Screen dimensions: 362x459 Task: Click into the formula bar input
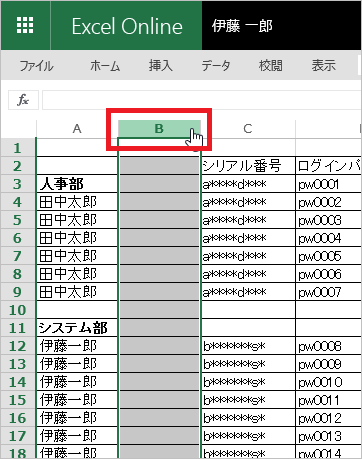[202, 100]
